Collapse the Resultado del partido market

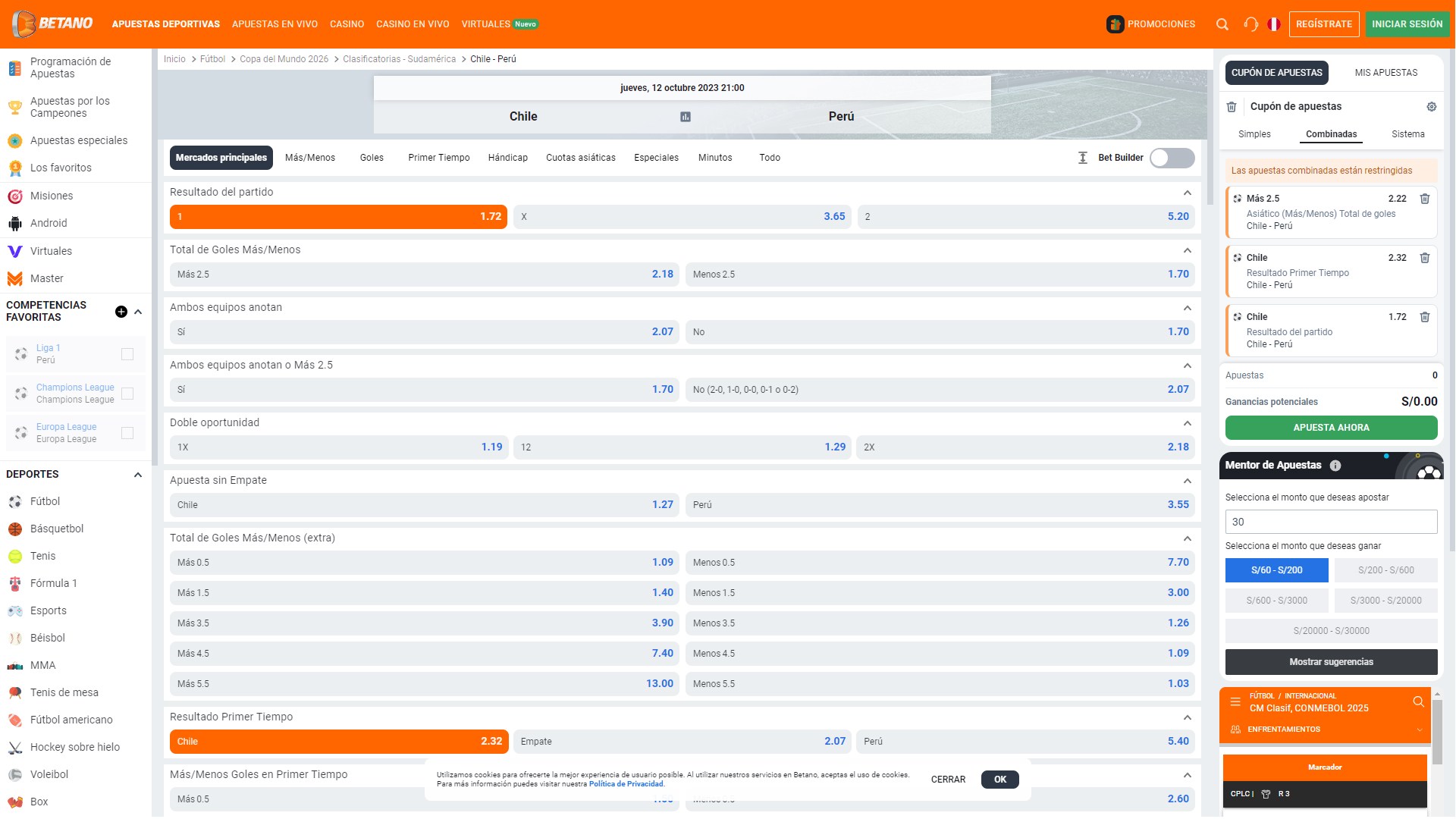[x=1188, y=193]
